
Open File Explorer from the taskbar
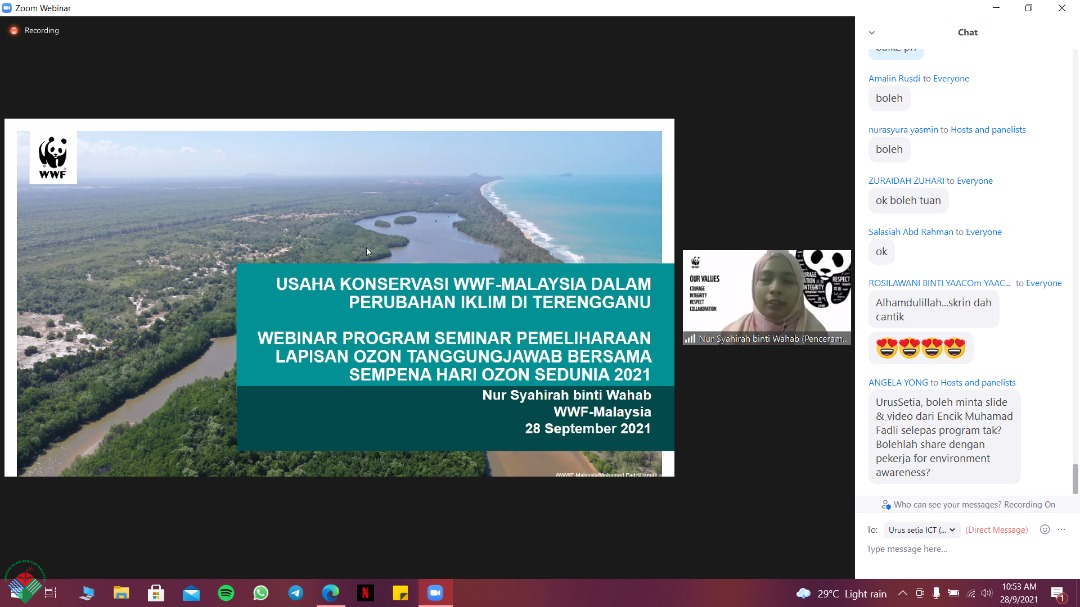point(121,593)
